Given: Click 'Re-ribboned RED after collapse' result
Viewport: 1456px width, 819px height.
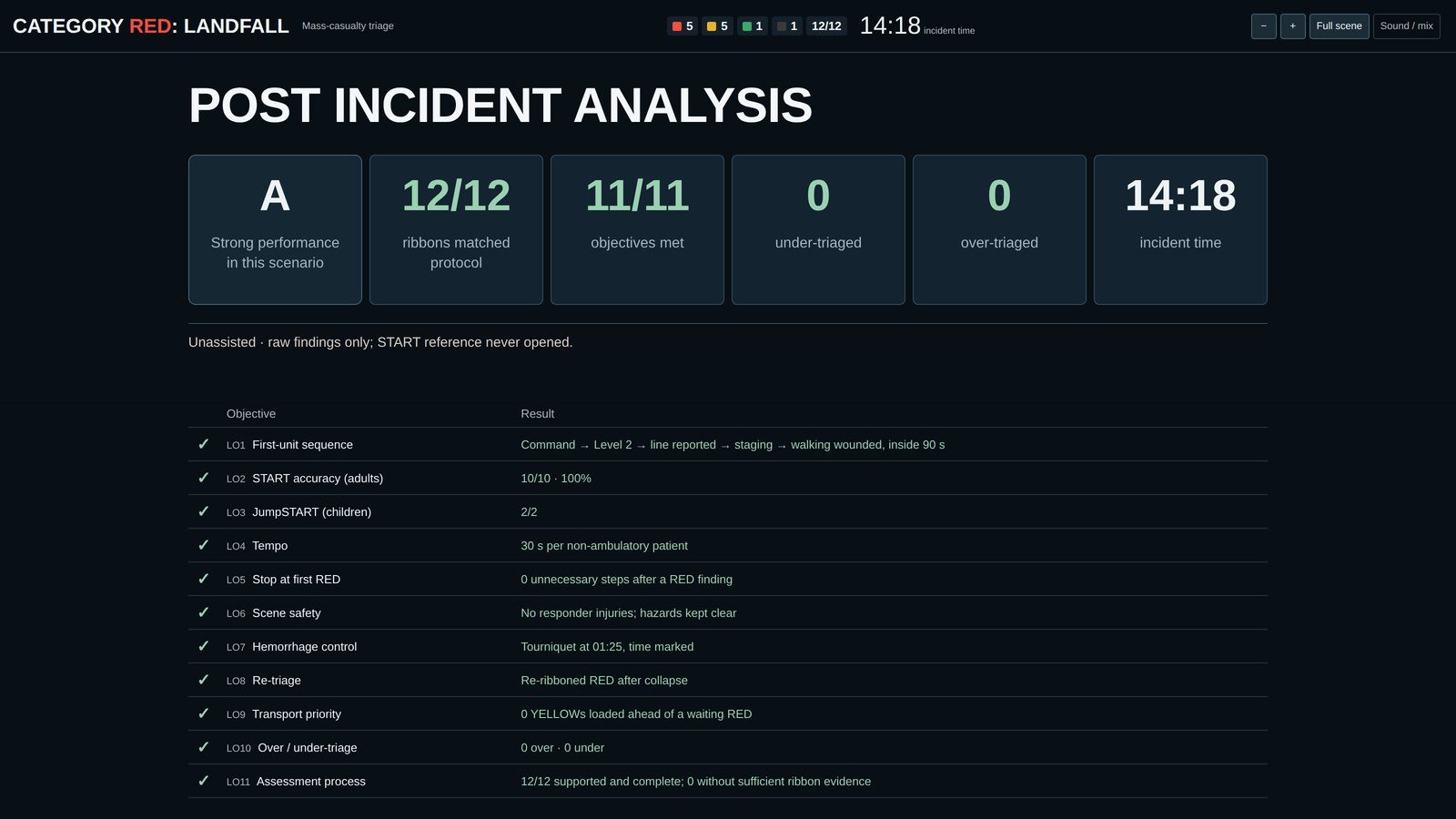Looking at the screenshot, I should (x=604, y=681).
